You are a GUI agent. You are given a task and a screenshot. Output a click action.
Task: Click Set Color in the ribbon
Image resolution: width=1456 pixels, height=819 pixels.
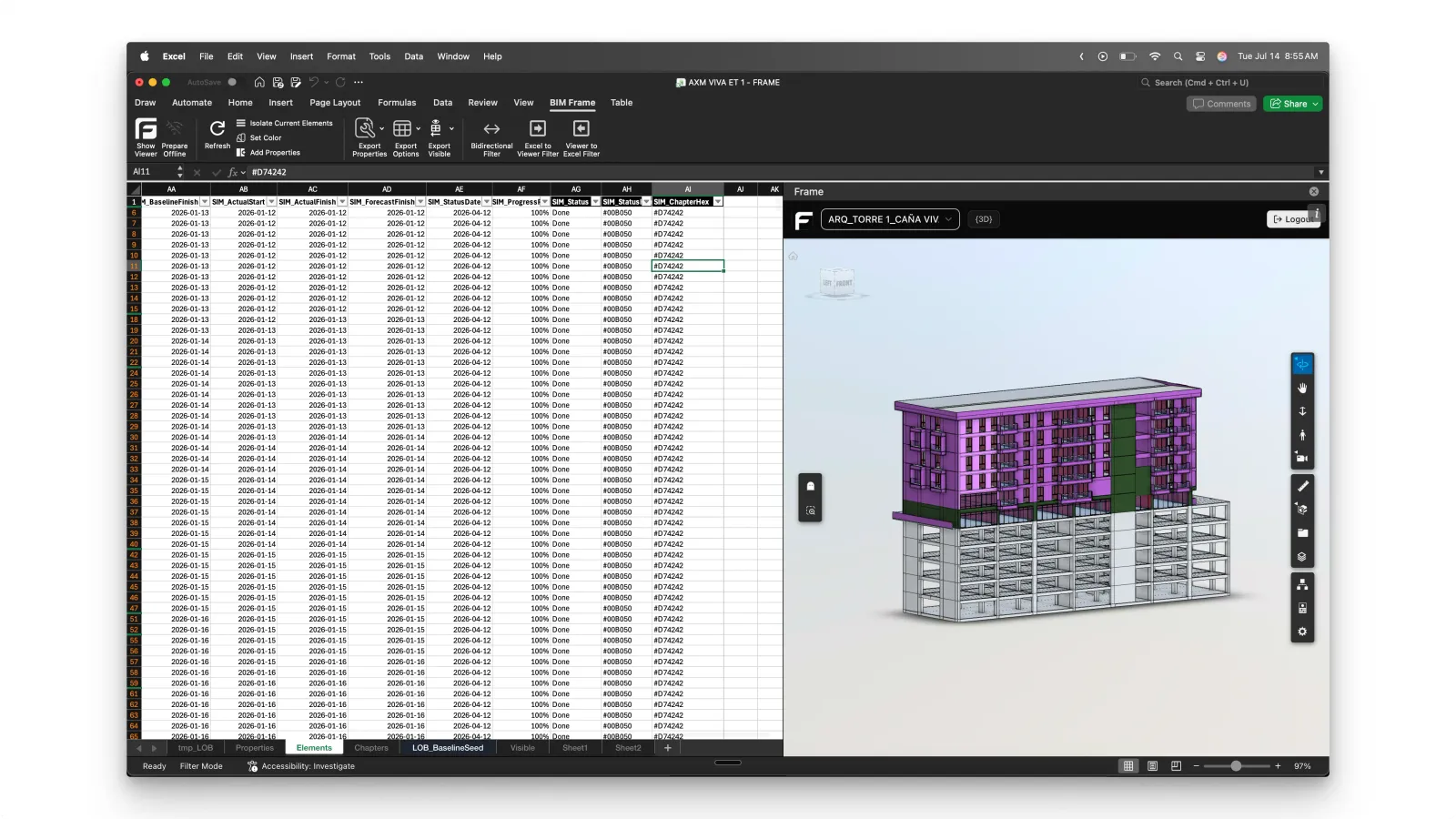point(259,137)
